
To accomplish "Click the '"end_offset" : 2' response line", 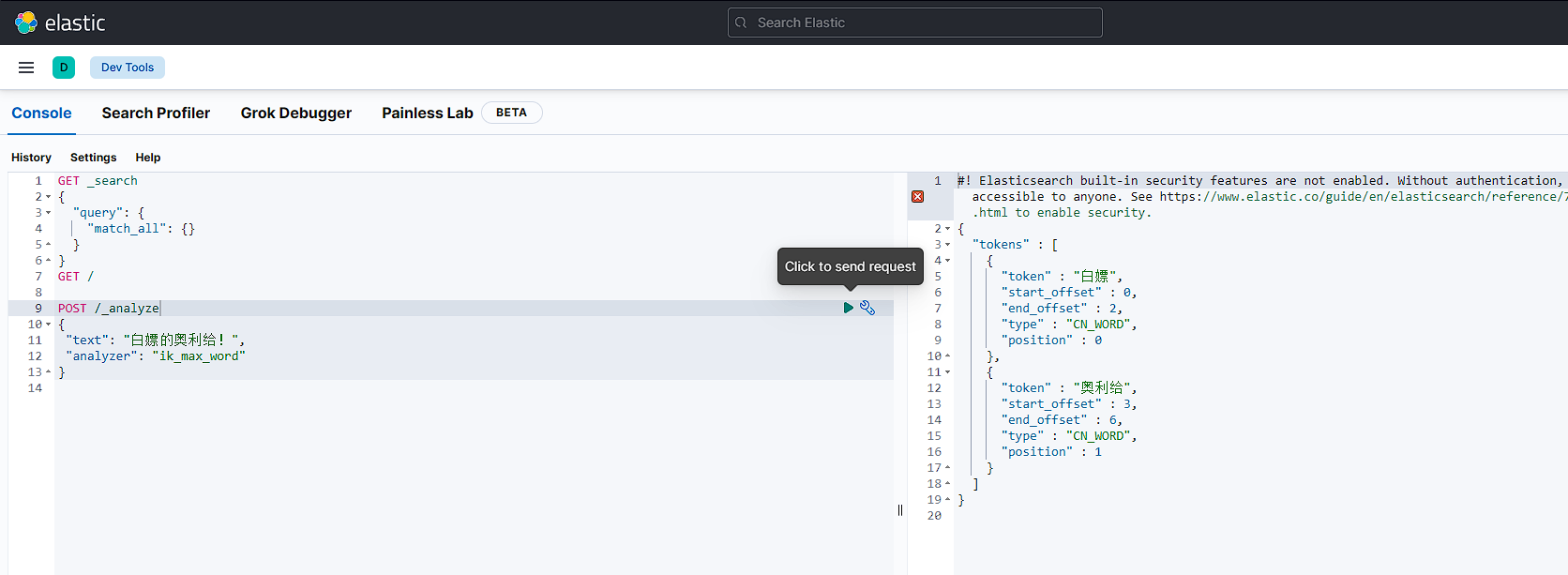I will pyautogui.click(x=1062, y=309).
